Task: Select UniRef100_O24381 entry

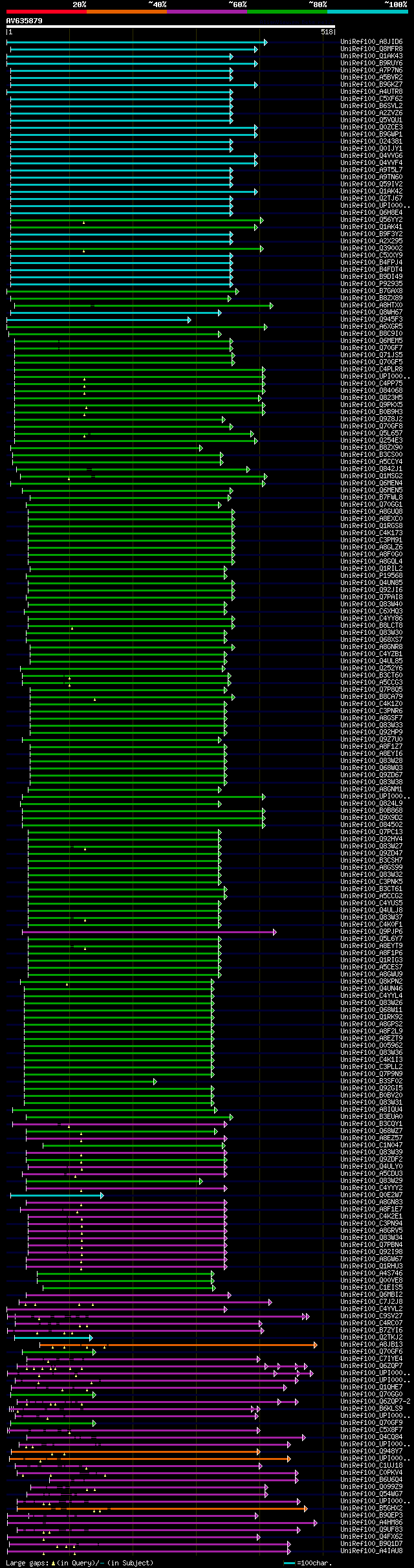Action: [x=371, y=142]
